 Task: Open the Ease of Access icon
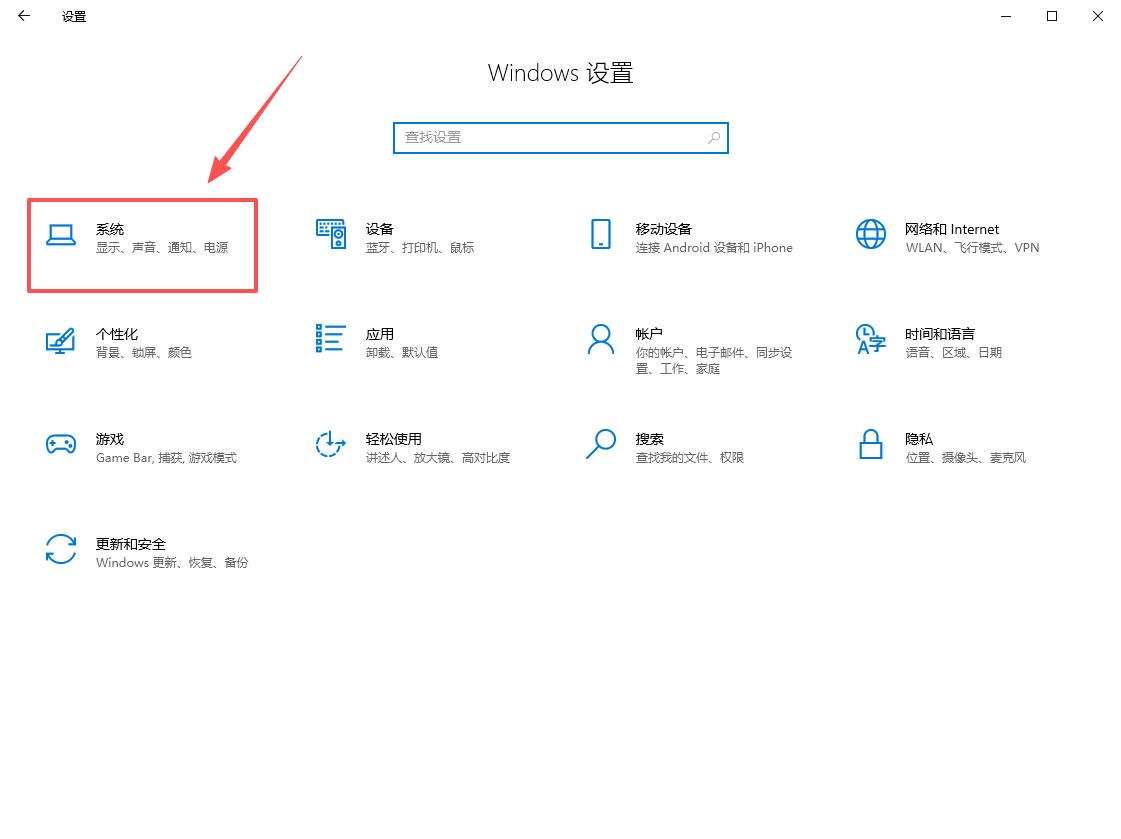(x=330, y=444)
